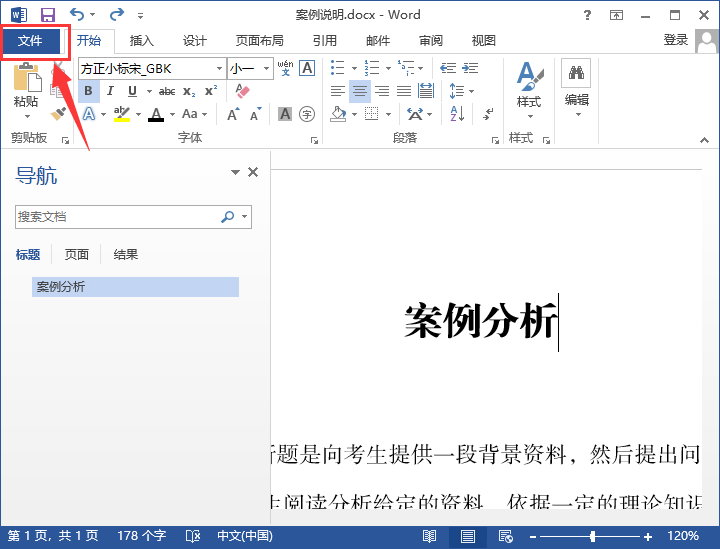Switch to 页面布局 ribbon tab

[x=259, y=41]
